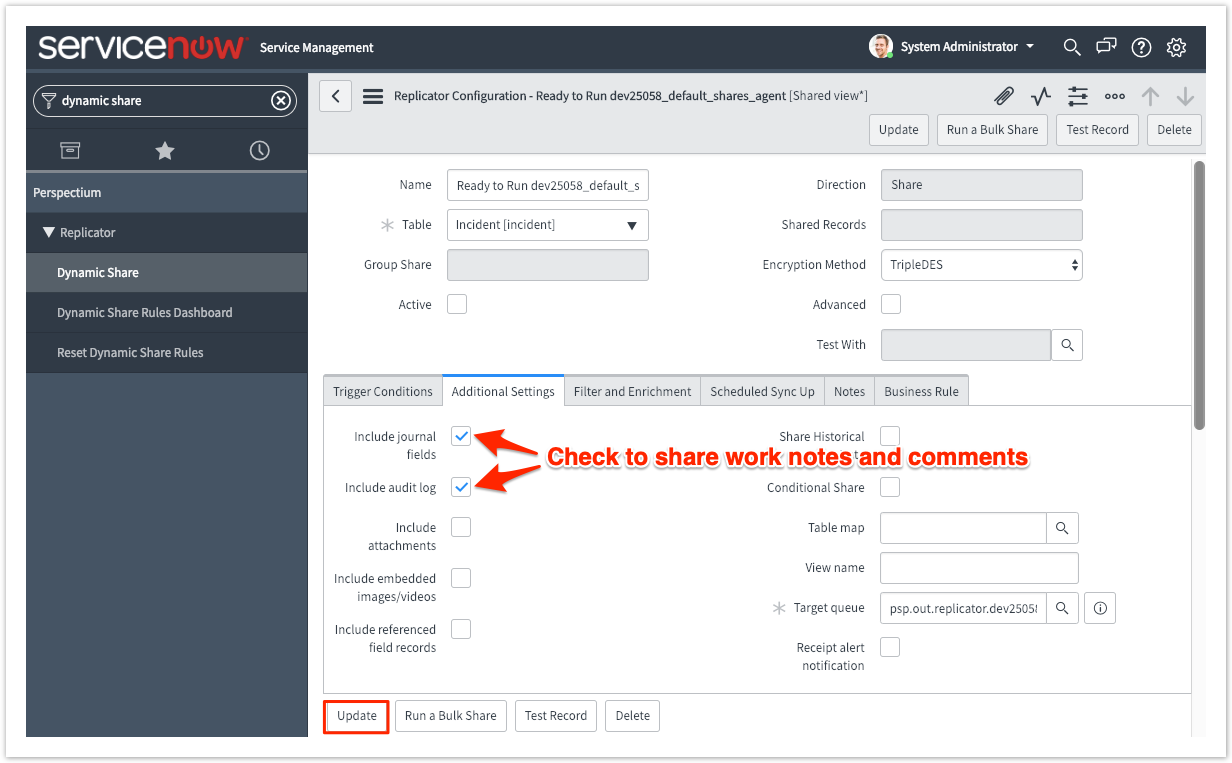Click top Test Record button
Screen dimensions: 1232x763
point(1097,129)
